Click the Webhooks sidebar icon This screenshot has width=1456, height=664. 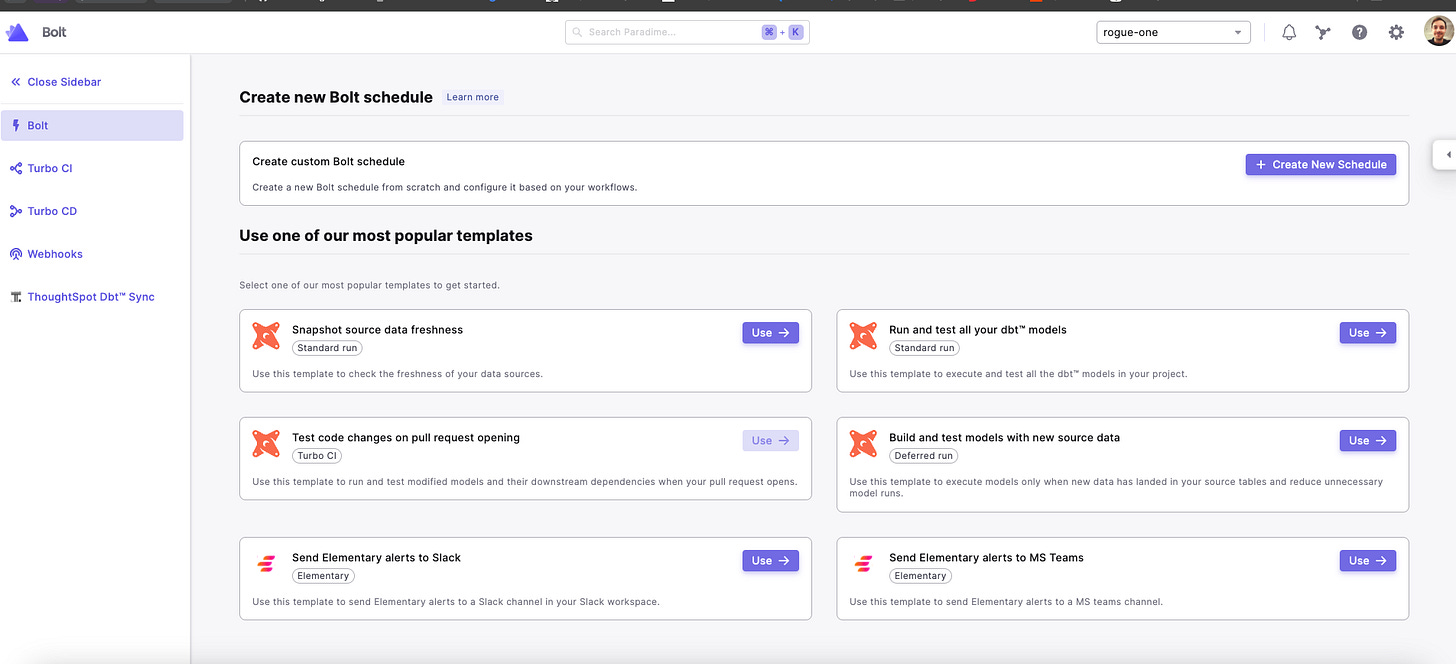pos(15,254)
